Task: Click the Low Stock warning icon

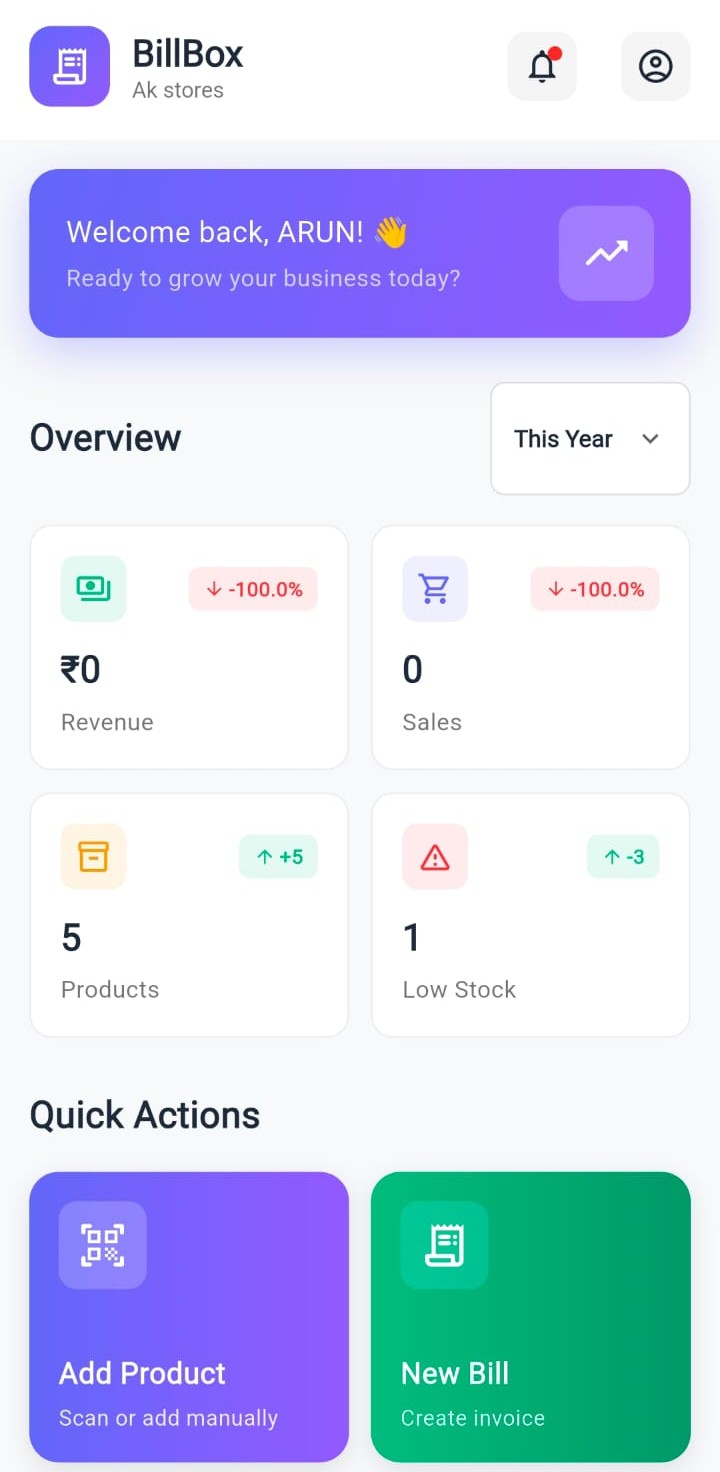Action: coord(435,856)
